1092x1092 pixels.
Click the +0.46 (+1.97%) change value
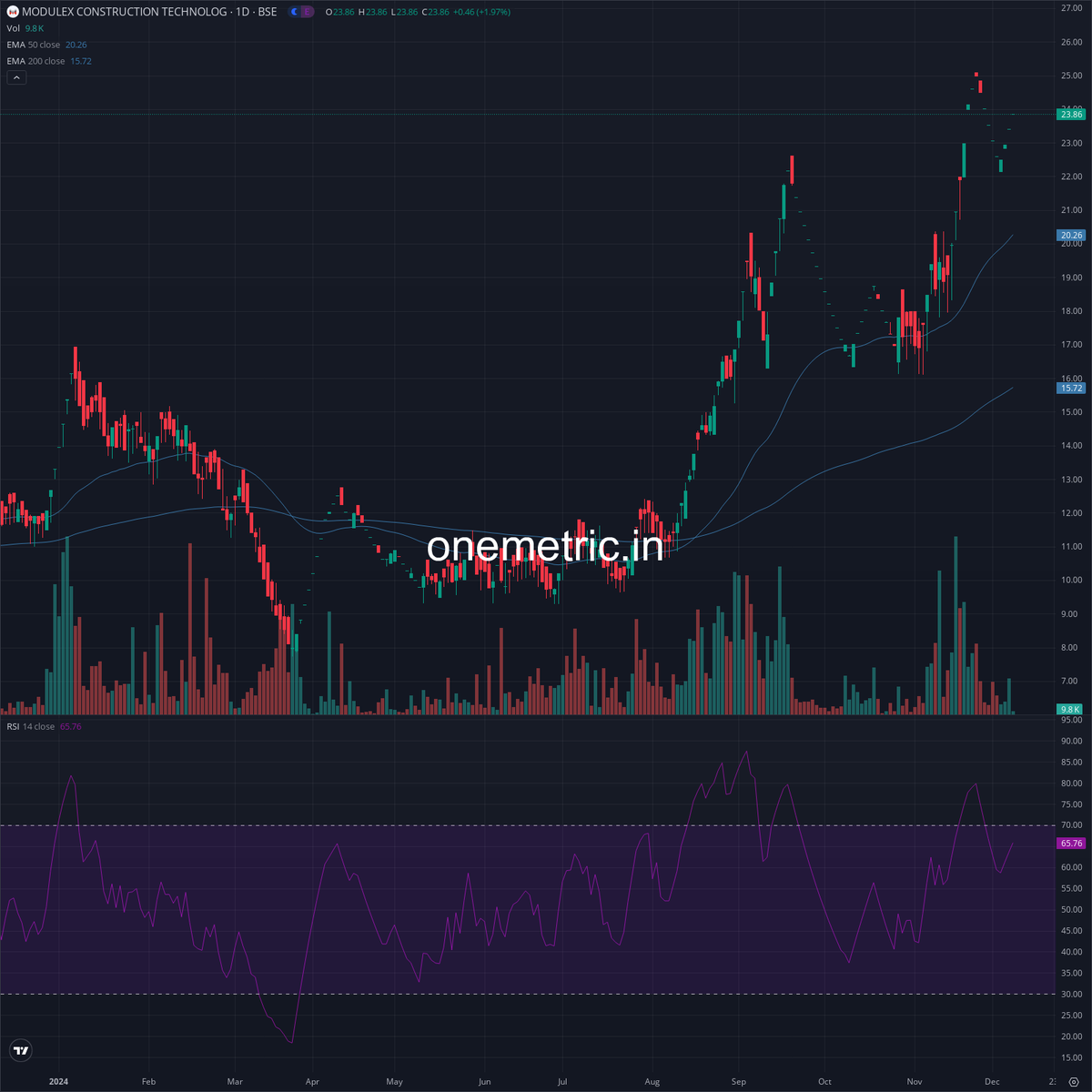(x=481, y=12)
